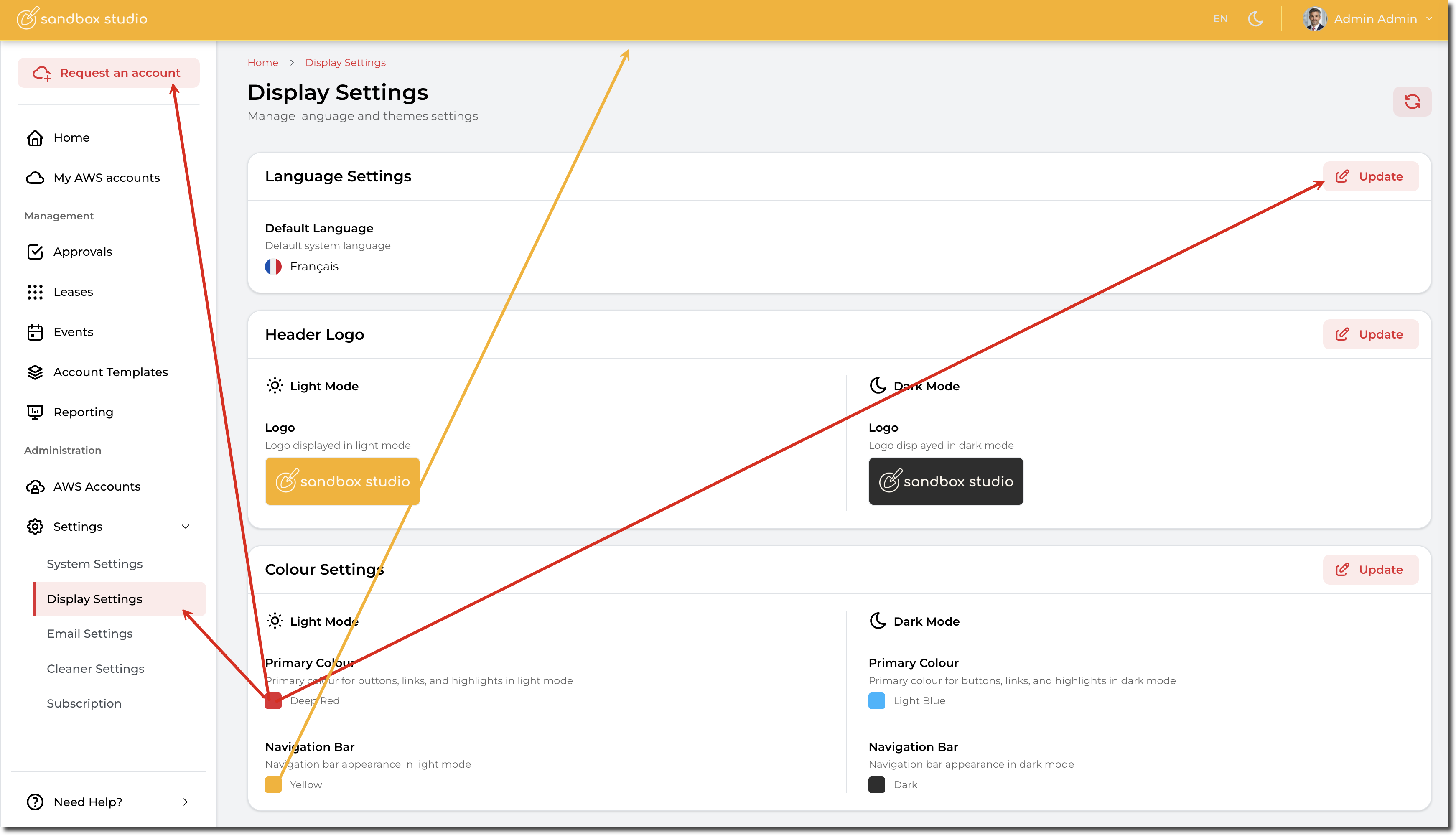The image size is (1456, 835).
Task: Click the Approvals checkbox icon in sidebar
Action: pos(35,252)
